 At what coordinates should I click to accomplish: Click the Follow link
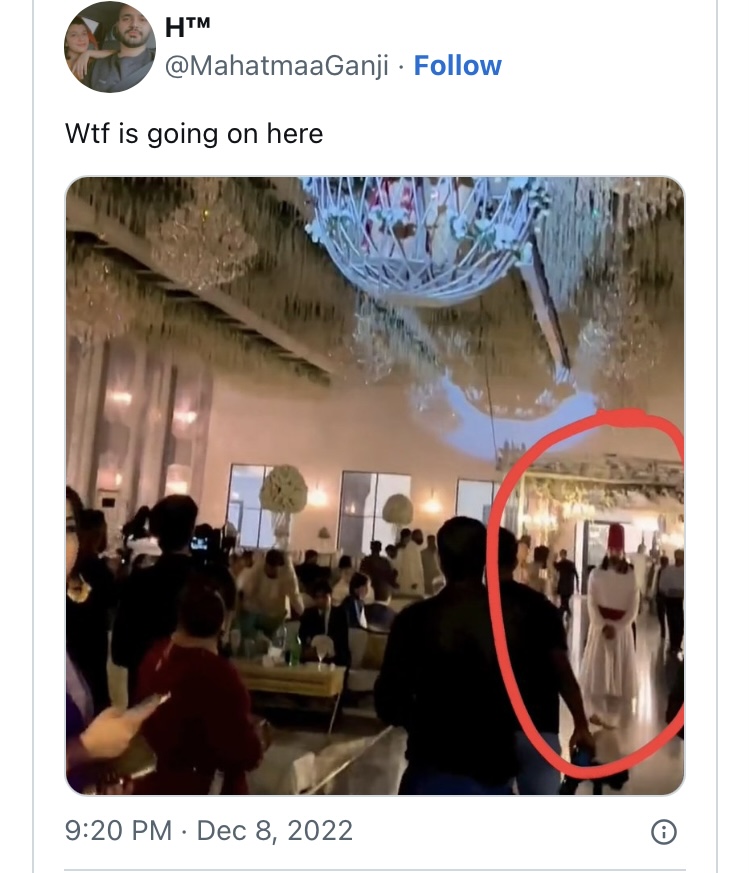pyautogui.click(x=457, y=66)
